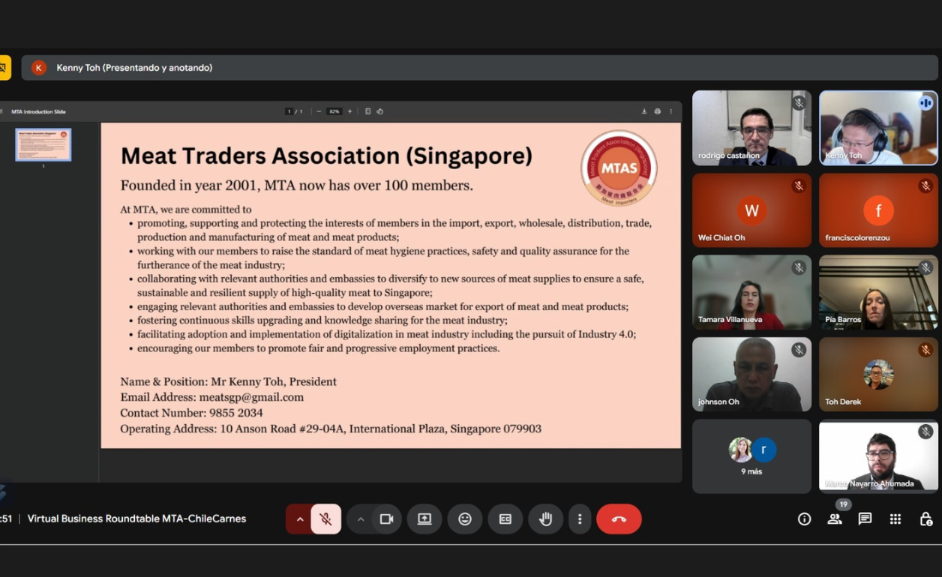Image resolution: width=942 pixels, height=577 pixels.
Task: Click the present screen icon
Action: [424, 519]
